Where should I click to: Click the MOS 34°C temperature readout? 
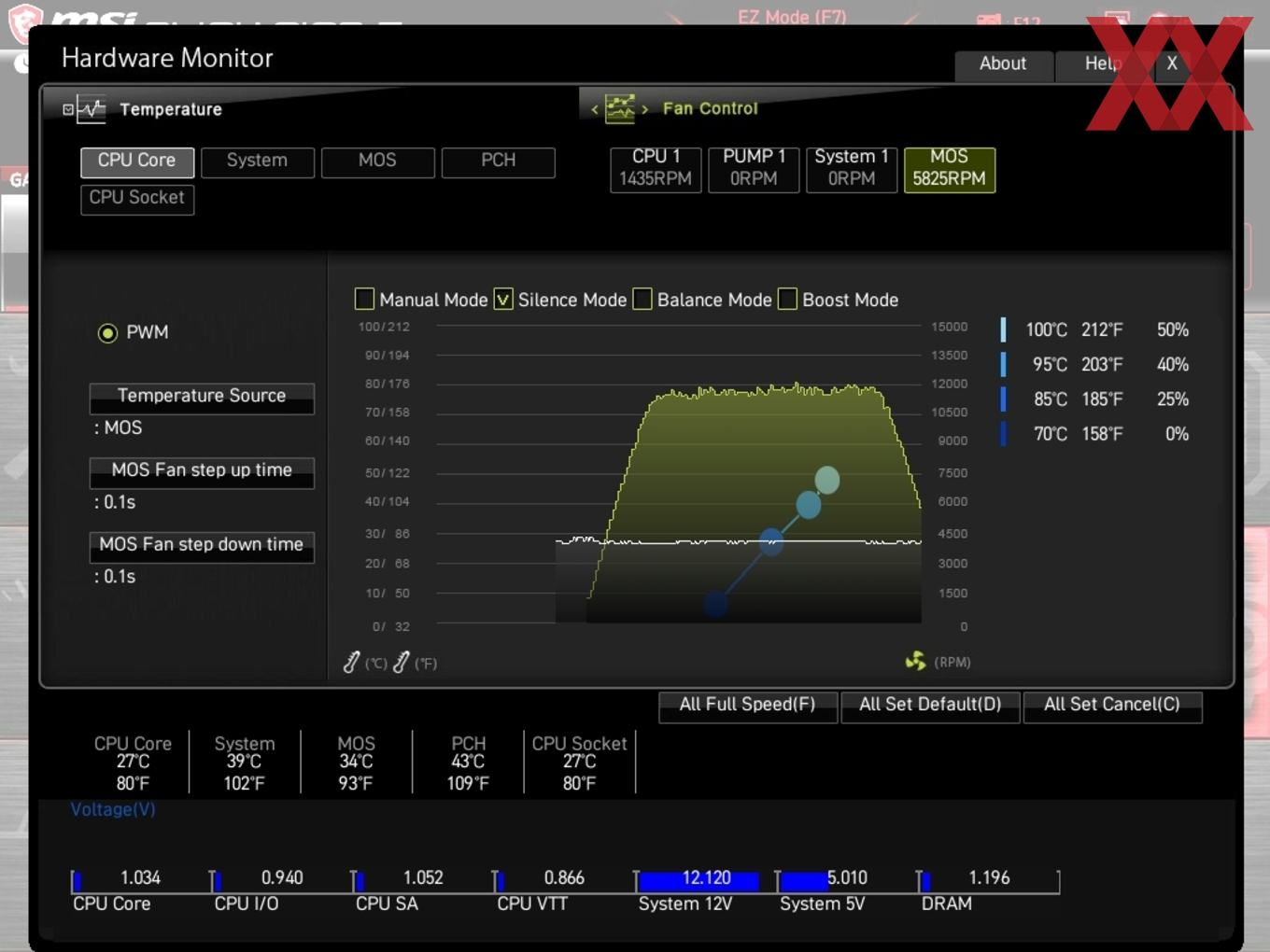(x=356, y=763)
